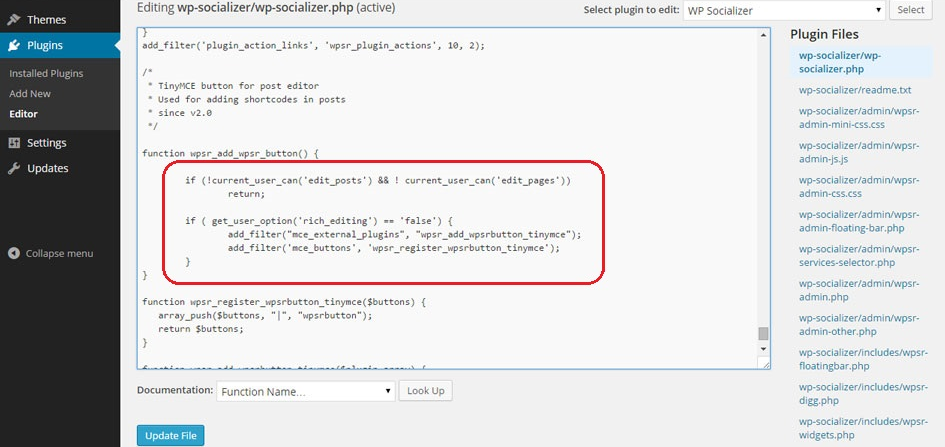The height and width of the screenshot is (447, 945).
Task: Click the 'array_push($buttons' code line
Action: tap(266, 315)
